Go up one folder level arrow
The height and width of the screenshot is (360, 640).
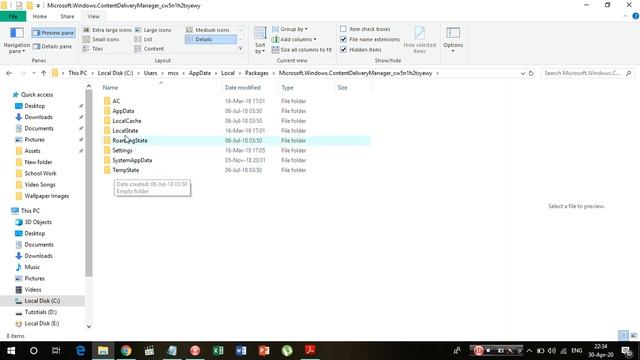click(x=43, y=73)
